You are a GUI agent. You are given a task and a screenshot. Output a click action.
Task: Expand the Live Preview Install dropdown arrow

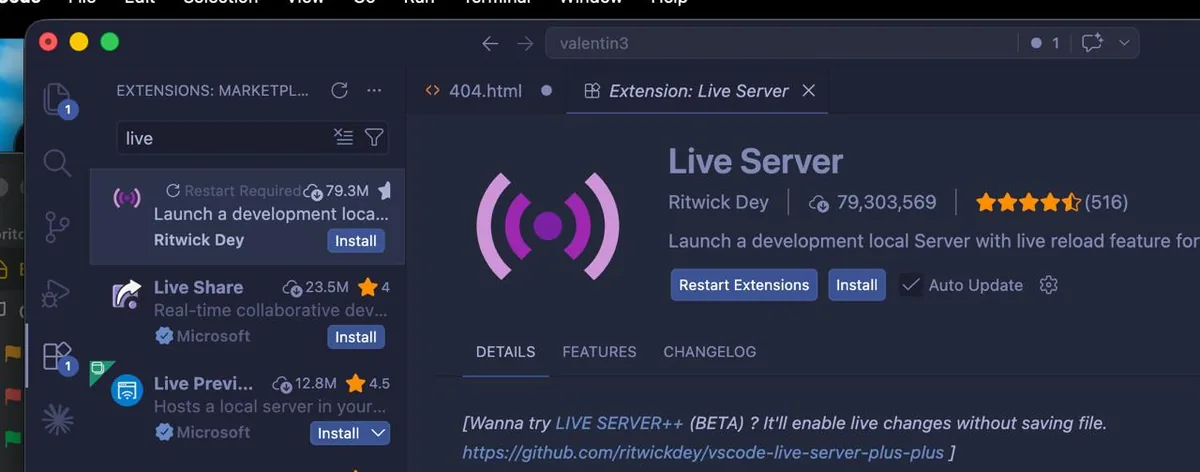pyautogui.click(x=377, y=433)
